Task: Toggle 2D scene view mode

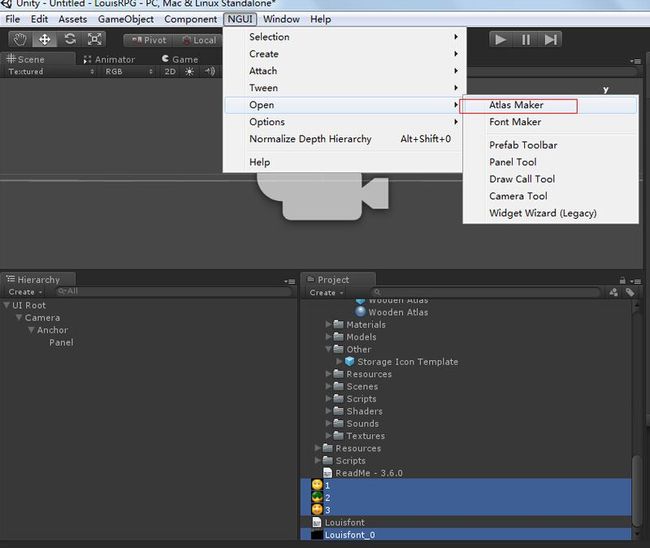Action: point(170,72)
